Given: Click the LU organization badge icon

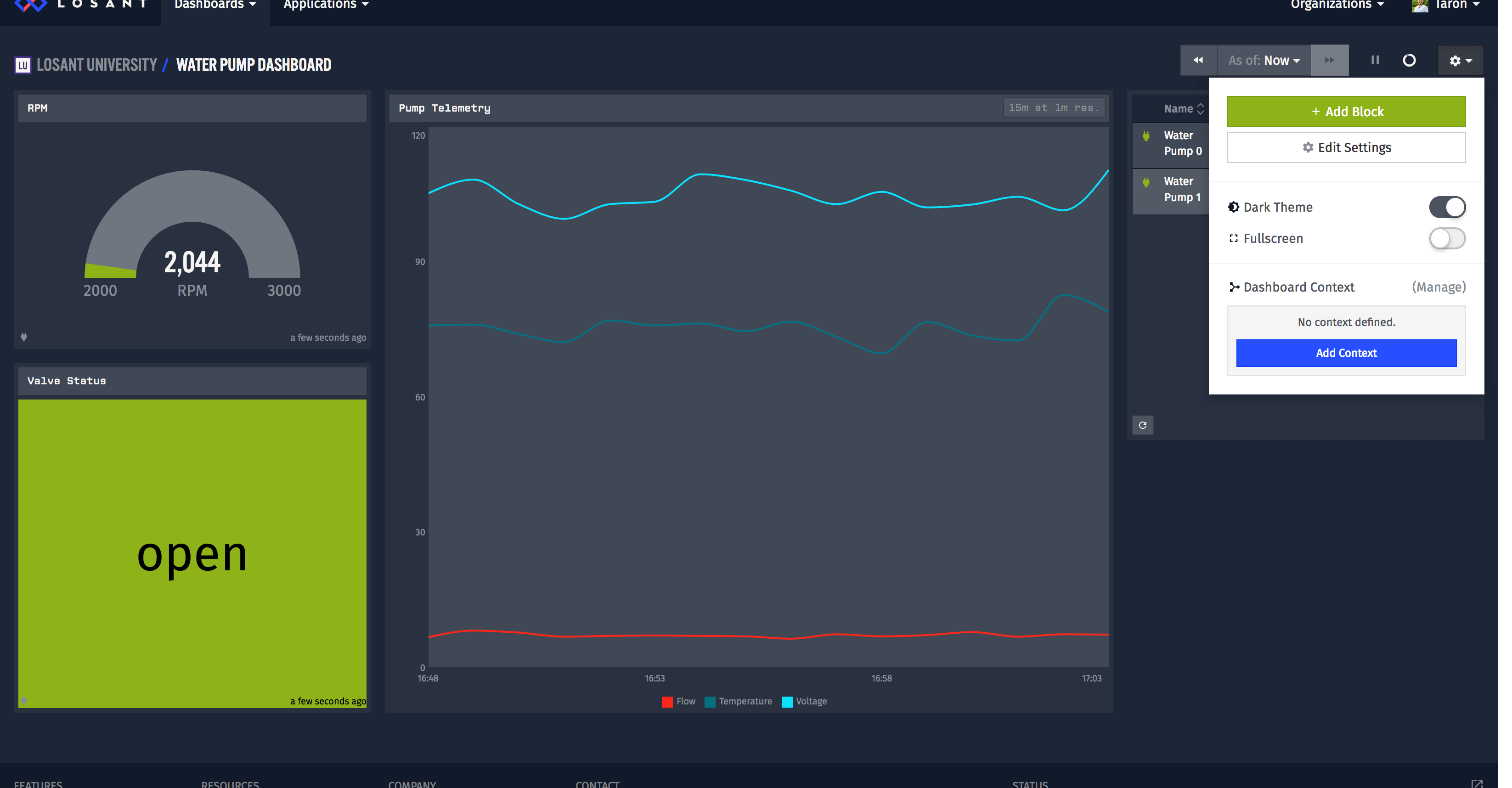Looking at the screenshot, I should click(23, 65).
